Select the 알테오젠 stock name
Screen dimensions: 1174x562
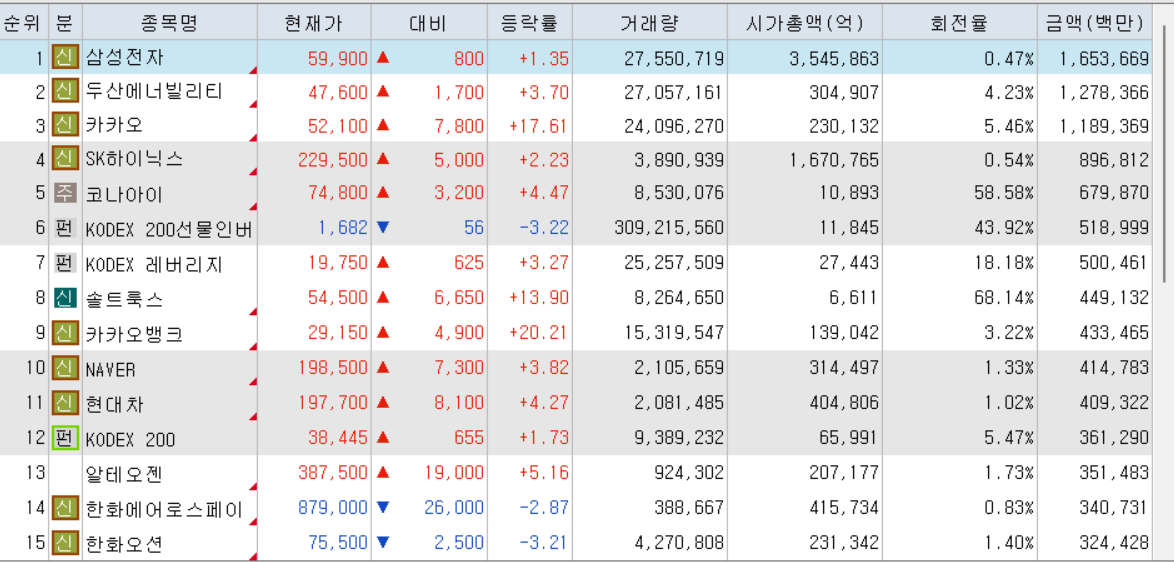point(124,474)
